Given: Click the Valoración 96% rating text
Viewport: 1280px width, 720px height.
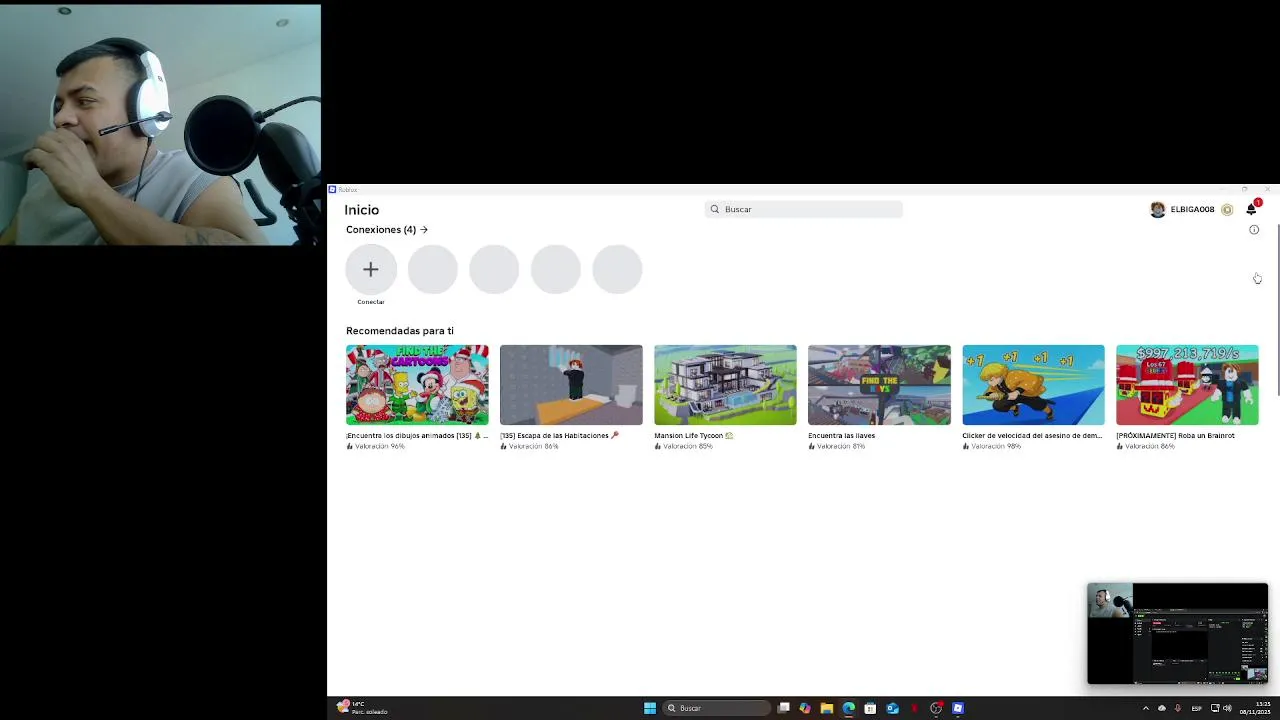Looking at the screenshot, I should pyautogui.click(x=379, y=446).
